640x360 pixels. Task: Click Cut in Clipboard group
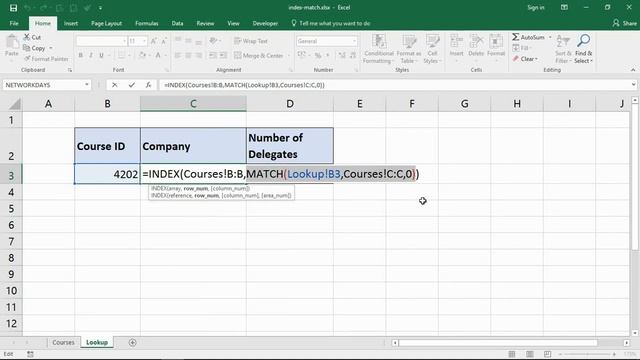32,37
